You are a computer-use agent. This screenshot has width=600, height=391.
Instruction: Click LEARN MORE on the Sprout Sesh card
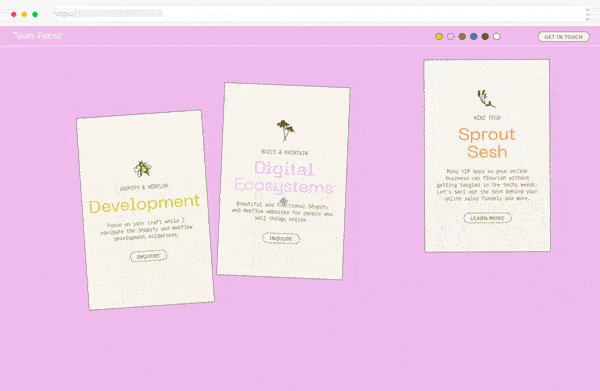(x=488, y=218)
